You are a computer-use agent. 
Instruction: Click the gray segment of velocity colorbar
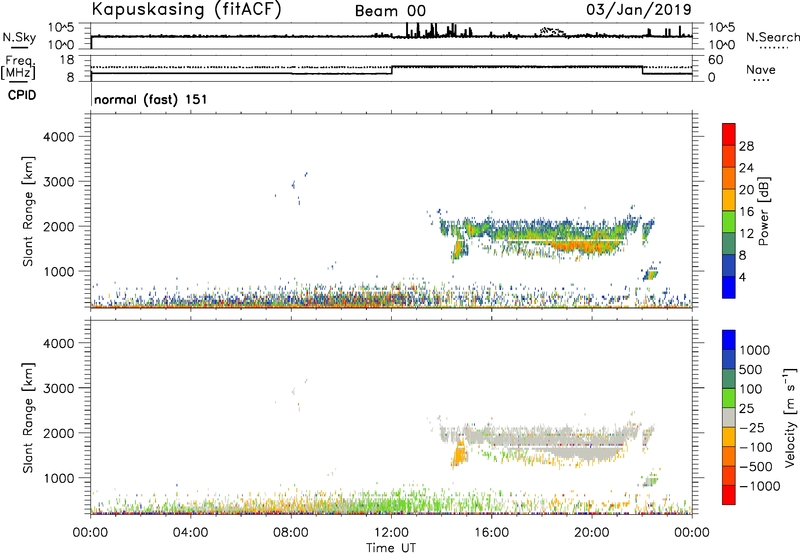pyautogui.click(x=729, y=417)
